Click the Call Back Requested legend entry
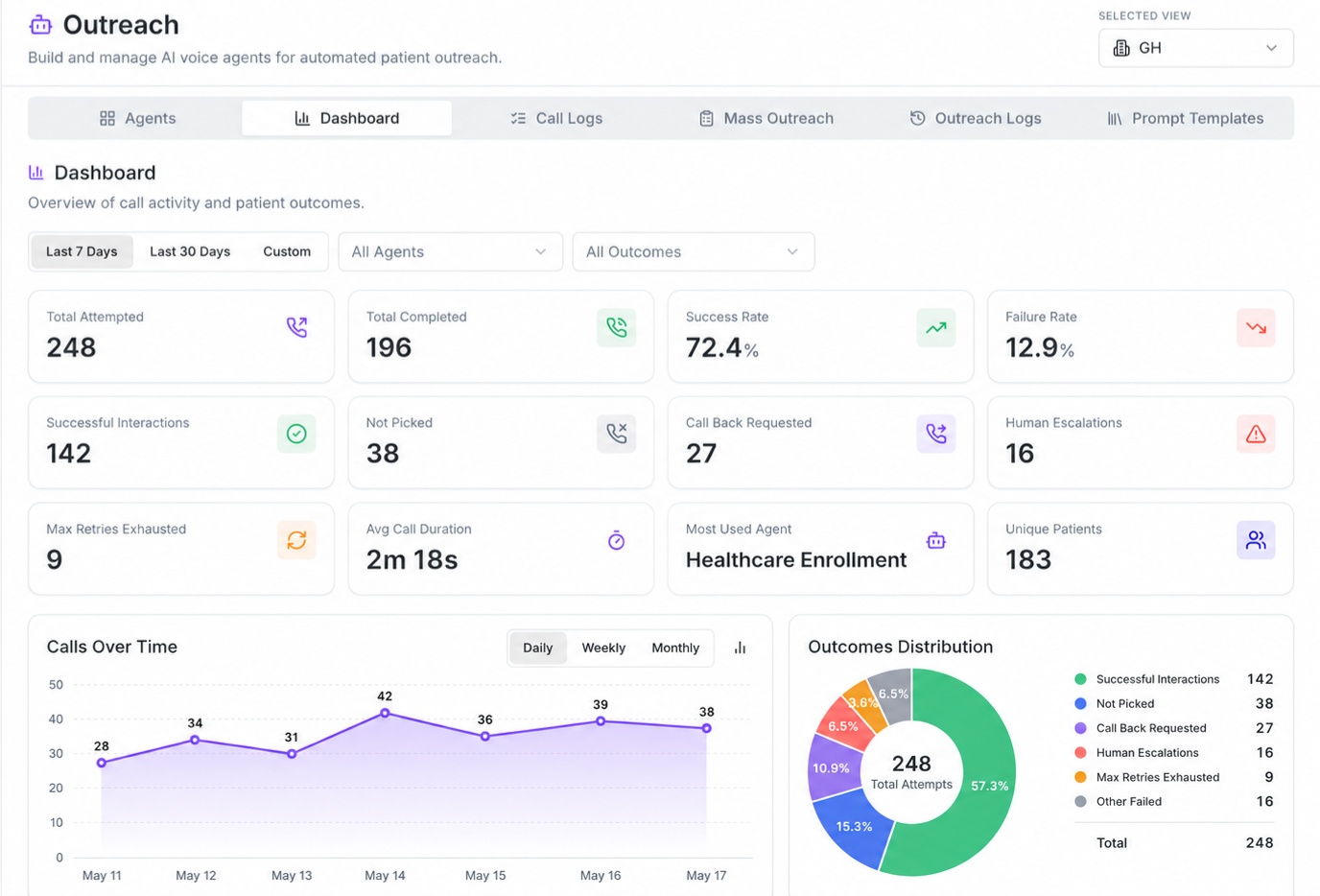Screen dimensions: 1320x896 tap(1174, 728)
